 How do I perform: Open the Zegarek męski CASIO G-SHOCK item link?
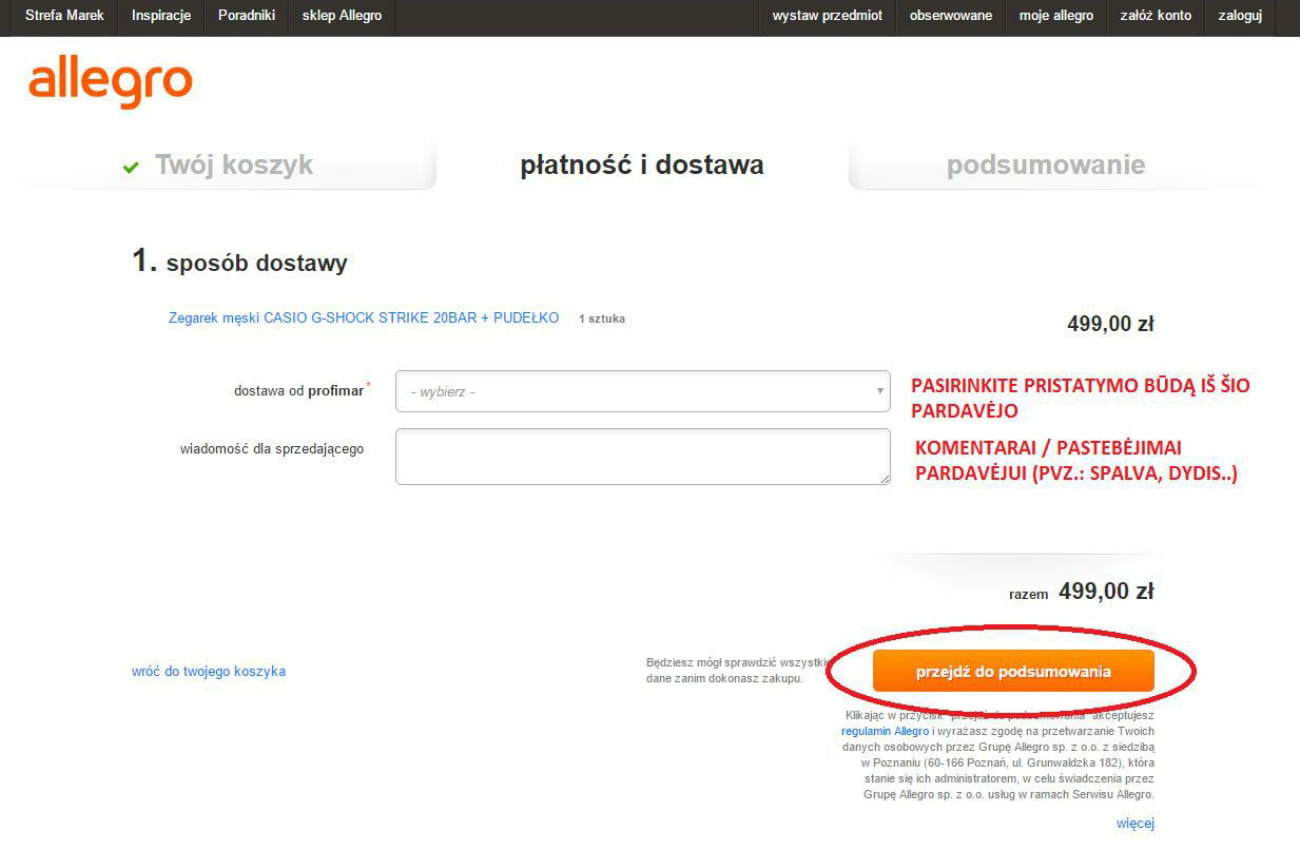click(x=364, y=318)
